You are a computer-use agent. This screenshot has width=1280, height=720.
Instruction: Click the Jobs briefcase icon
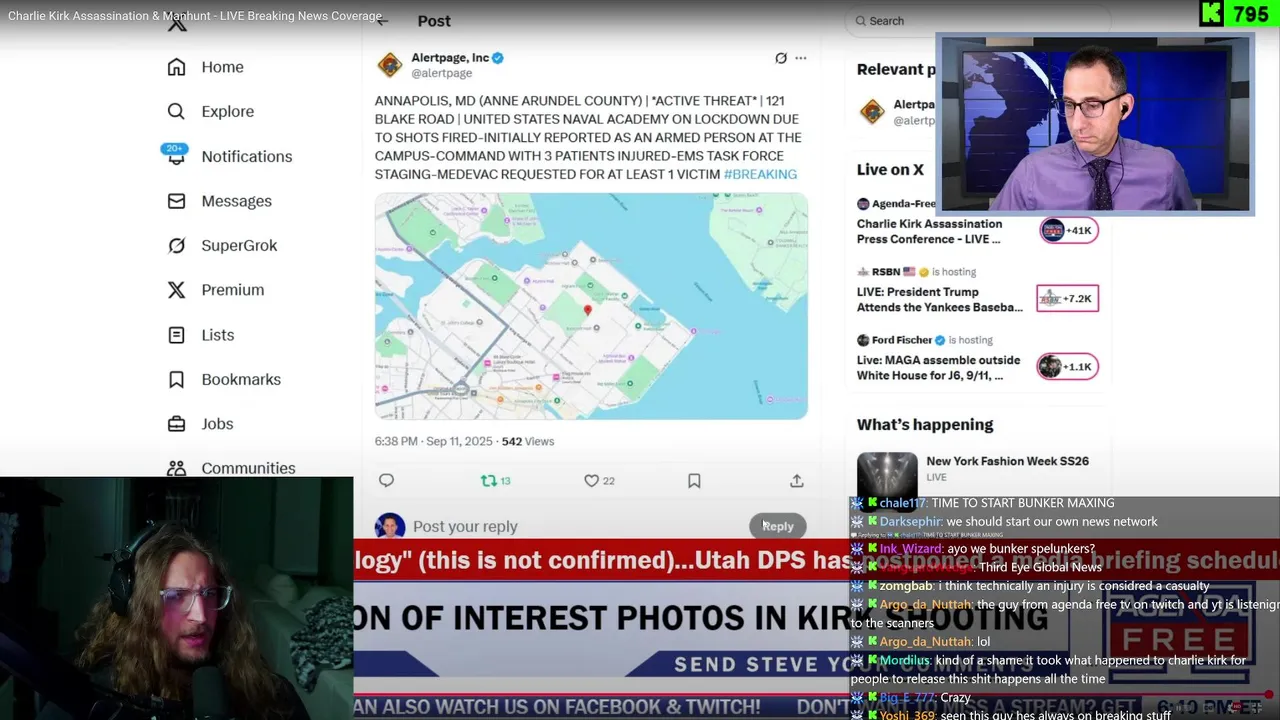(x=177, y=424)
